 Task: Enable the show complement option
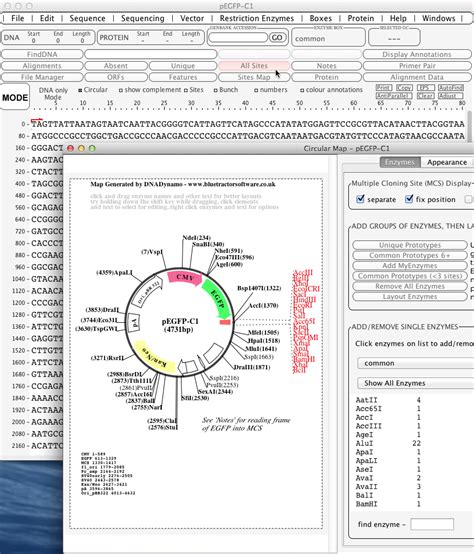(x=121, y=90)
